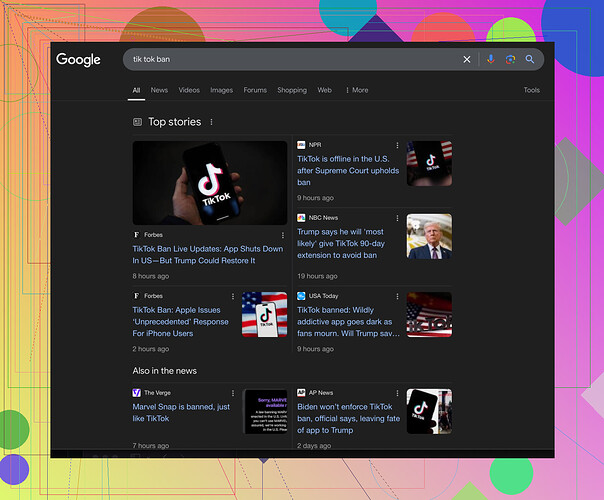Click the newspaper icon beside Top stories
Viewport: 604px width, 500px height.
(x=138, y=122)
